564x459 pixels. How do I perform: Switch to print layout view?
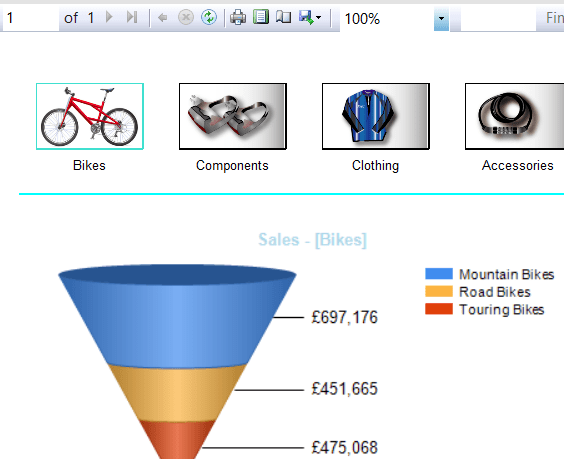click(261, 17)
